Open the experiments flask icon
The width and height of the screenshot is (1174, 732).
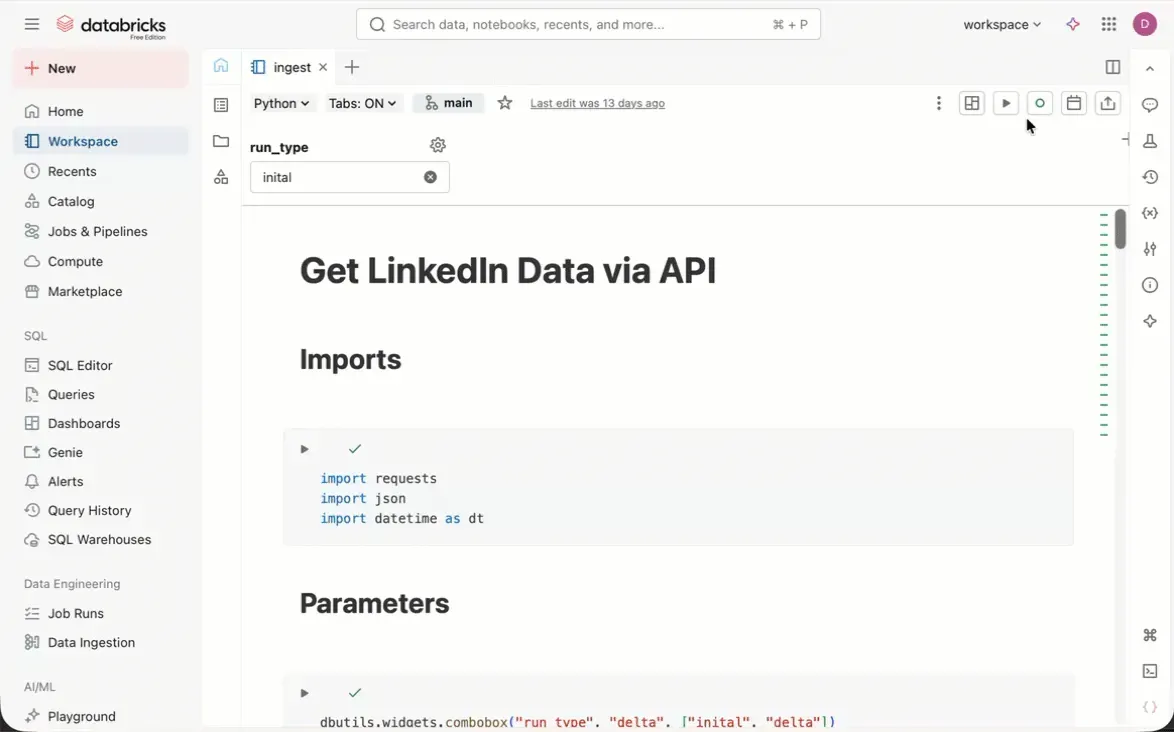[1150, 141]
